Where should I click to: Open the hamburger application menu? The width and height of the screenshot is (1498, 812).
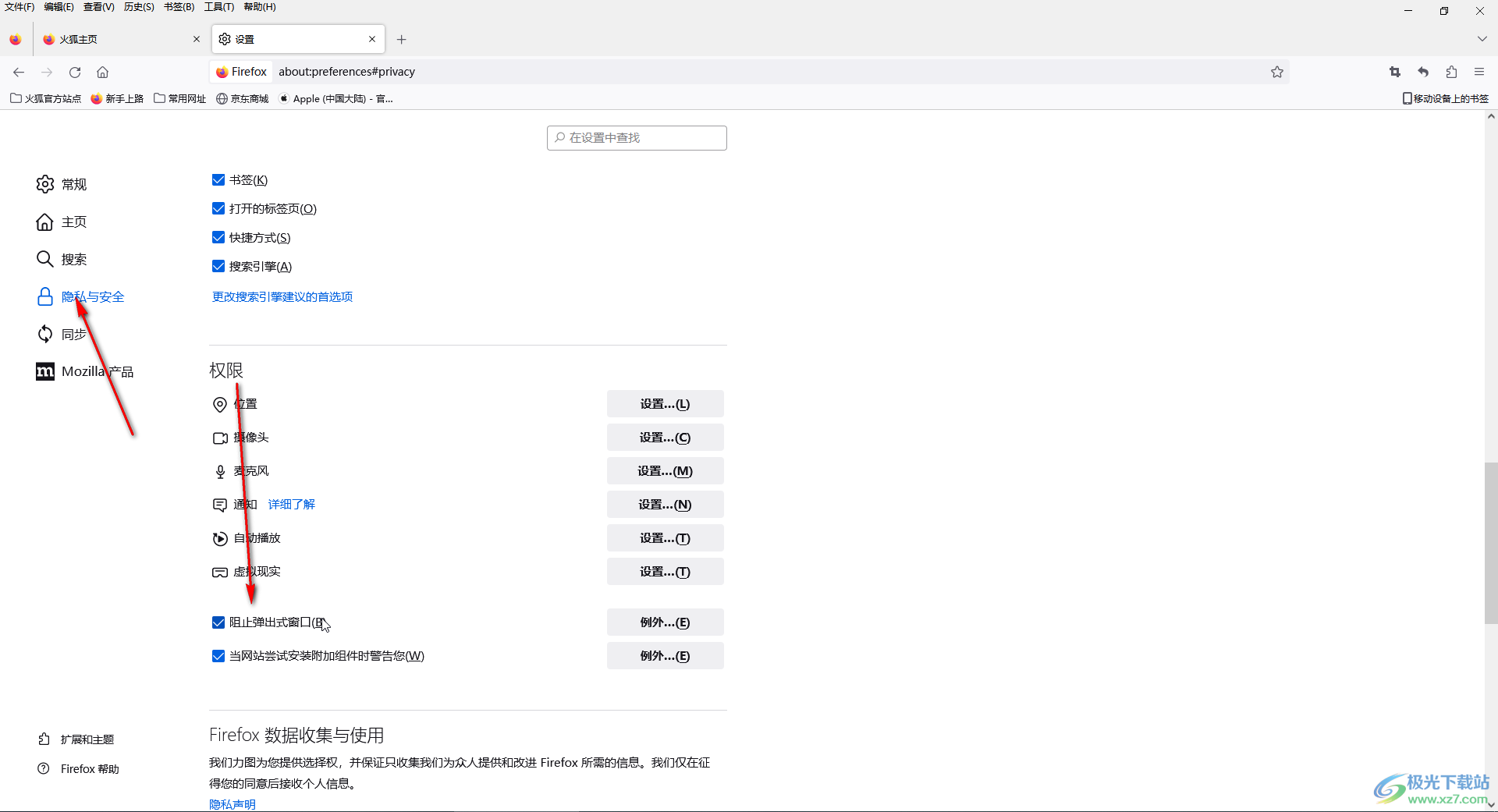coord(1479,72)
